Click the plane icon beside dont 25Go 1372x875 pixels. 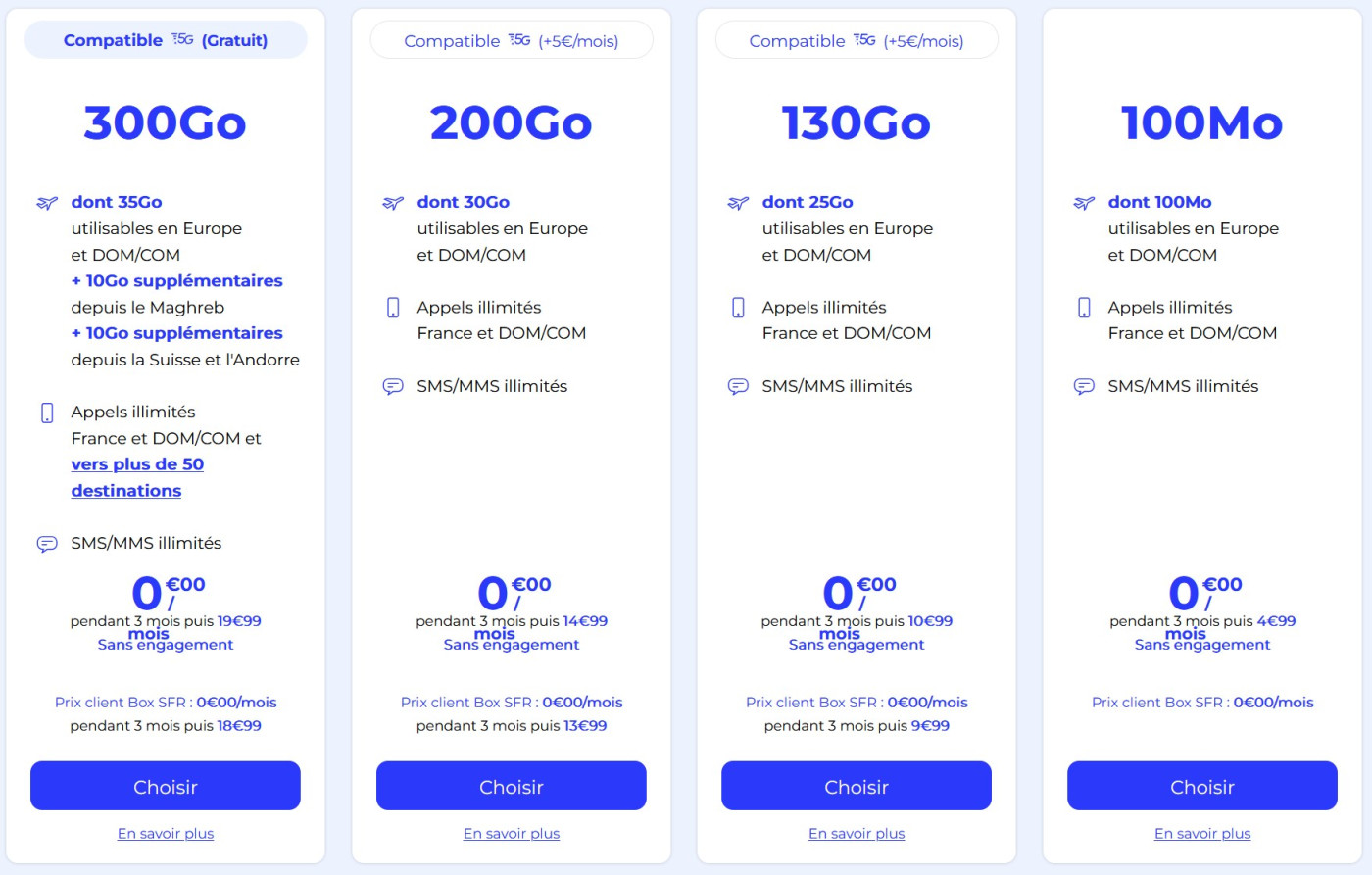(x=737, y=202)
